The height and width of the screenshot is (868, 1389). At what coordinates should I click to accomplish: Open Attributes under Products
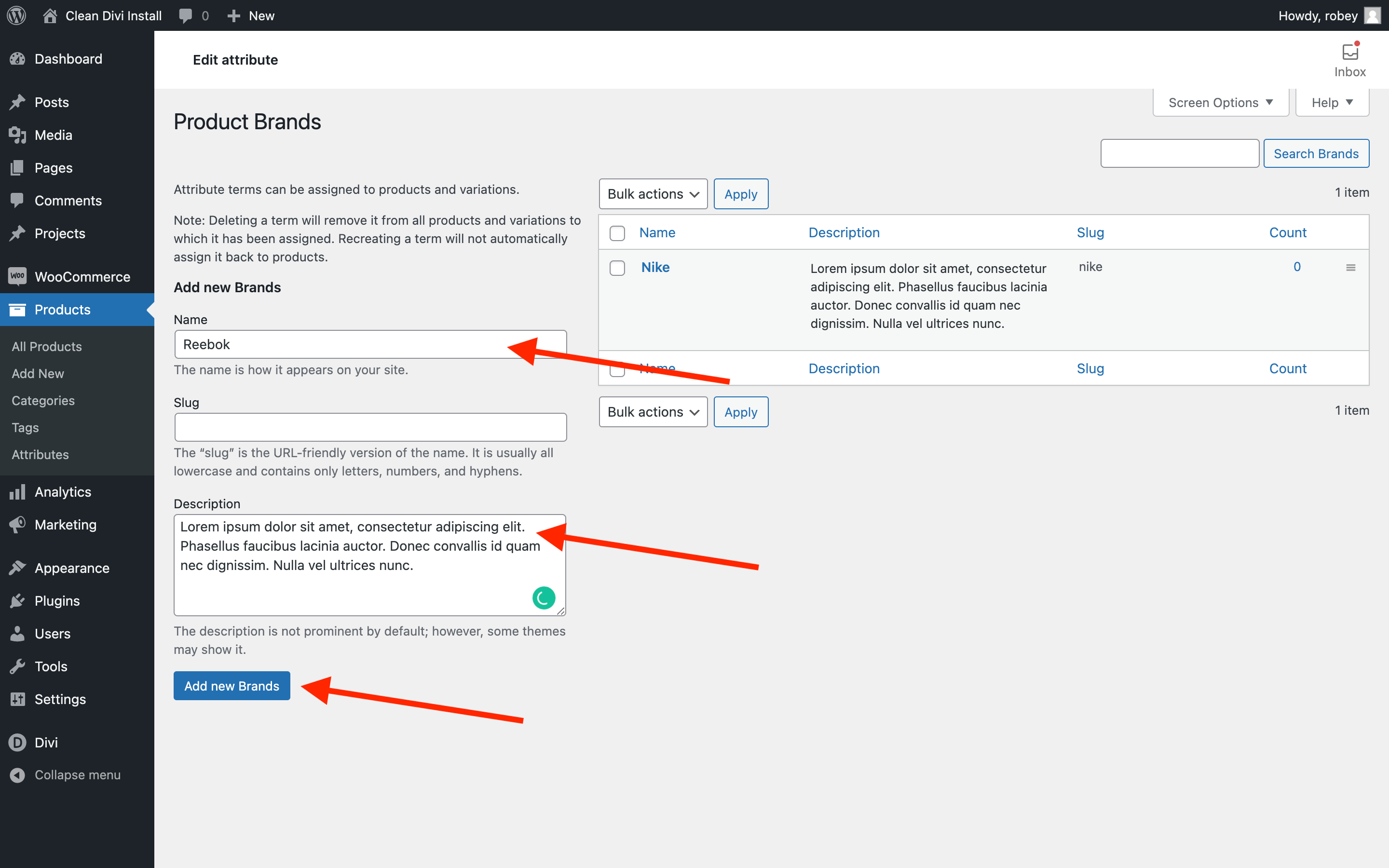(x=40, y=454)
